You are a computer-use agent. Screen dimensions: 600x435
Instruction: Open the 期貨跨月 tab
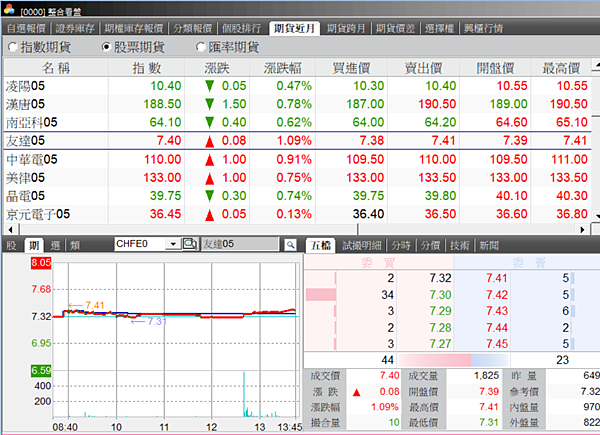click(x=346, y=28)
